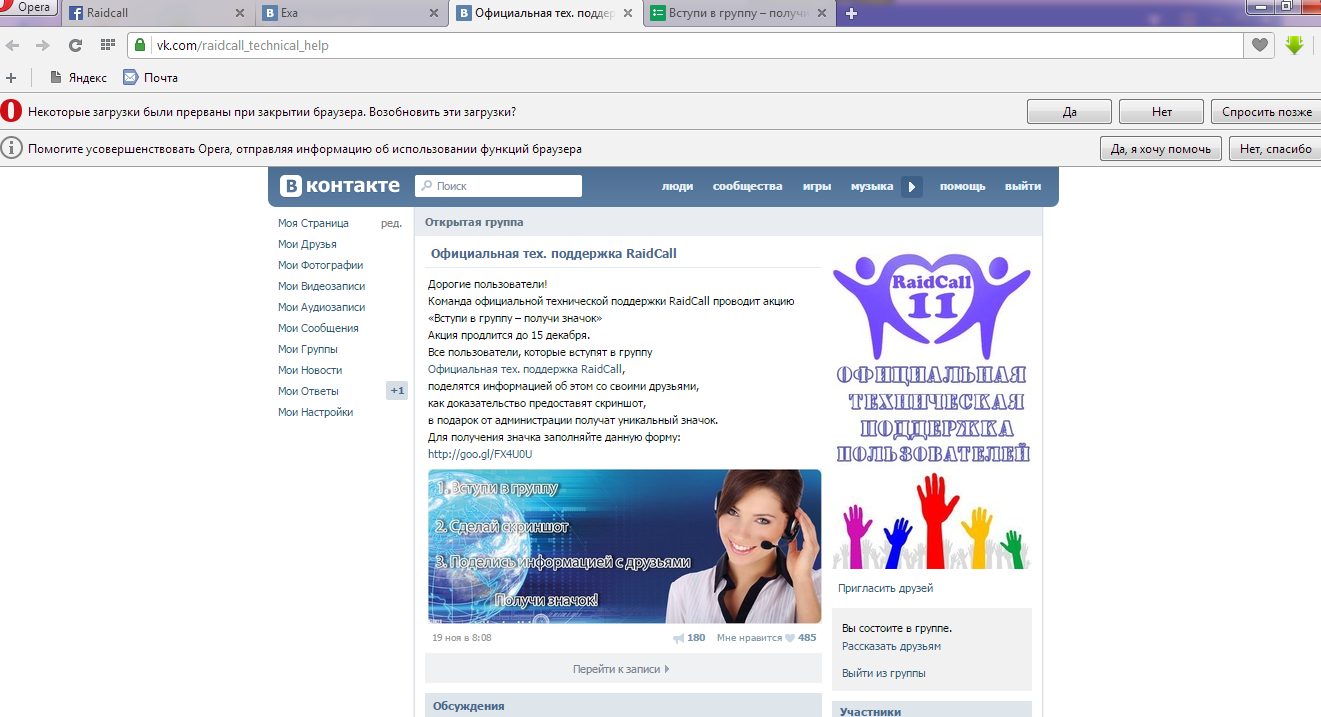Click the share megaphone icon showing 180
Screen dimensions: 1321x717
pyautogui.click(x=679, y=638)
